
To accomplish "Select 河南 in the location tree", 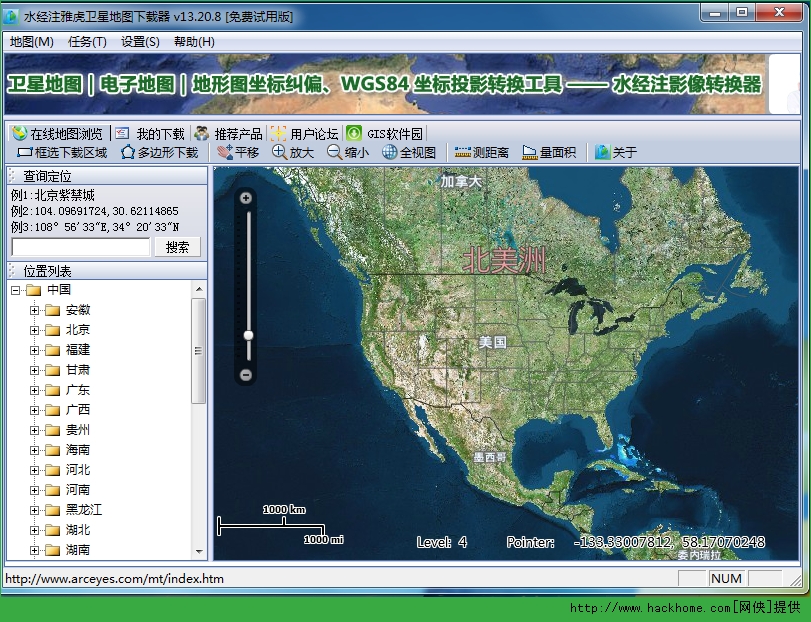I will pos(78,490).
